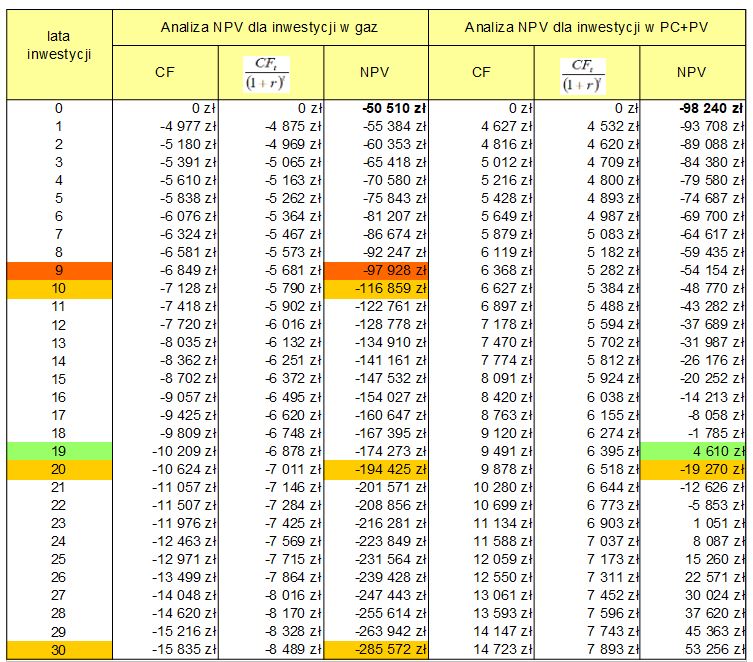Image resolution: width=753 pixels, height=662 pixels.
Task: Click gas NPV value -231 564 zł
Action: (x=391, y=560)
